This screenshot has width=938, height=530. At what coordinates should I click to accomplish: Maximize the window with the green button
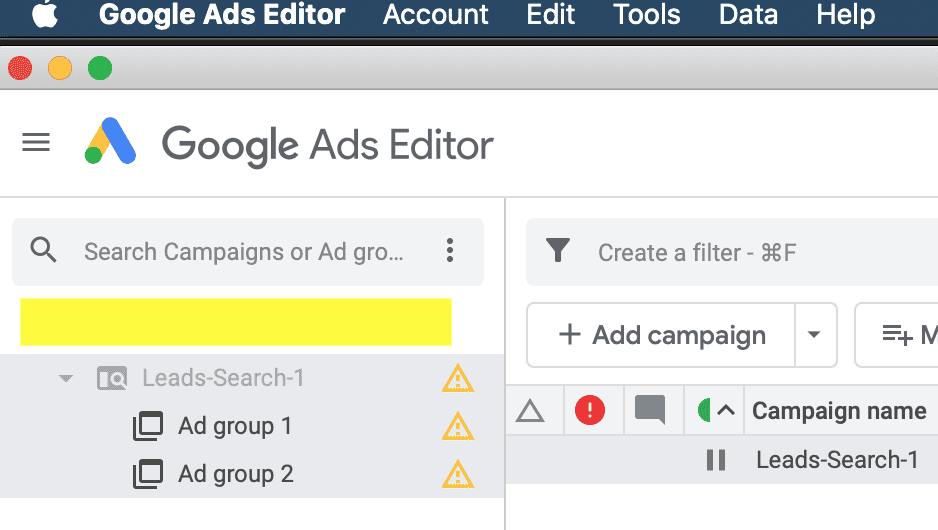(100, 68)
